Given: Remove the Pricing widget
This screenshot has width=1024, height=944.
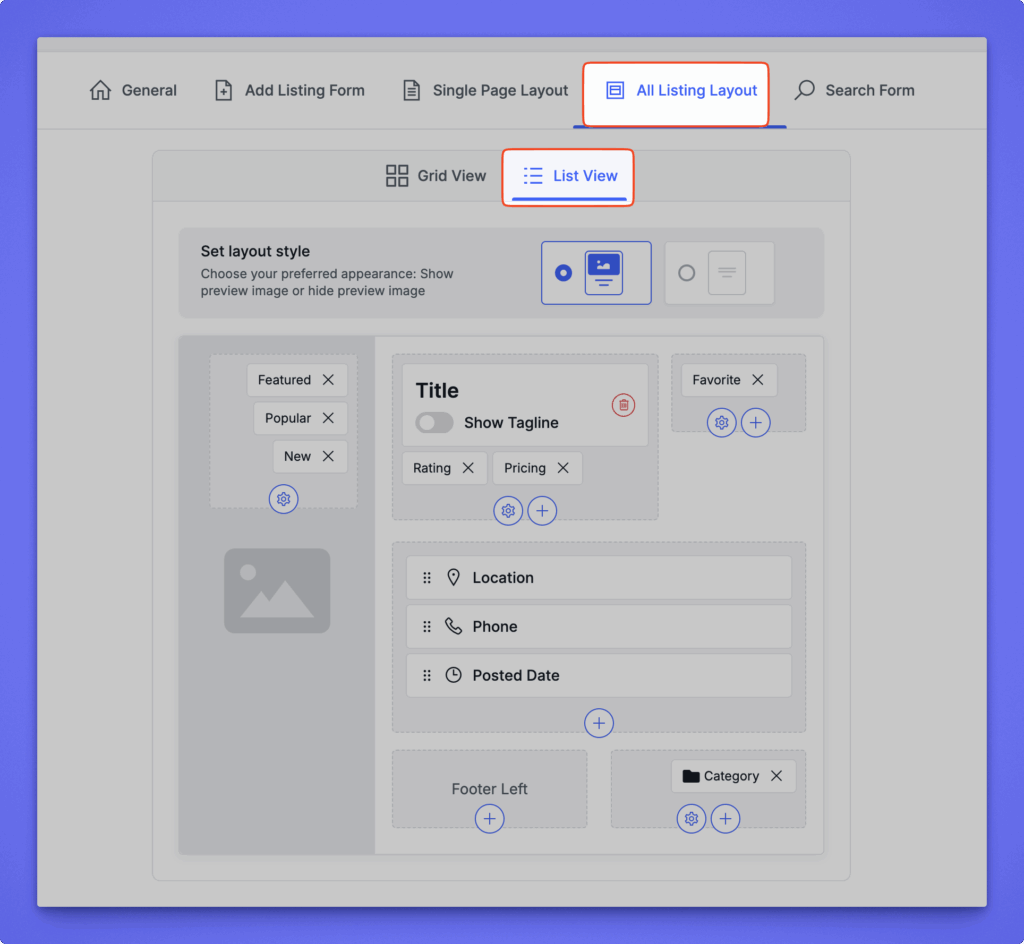Looking at the screenshot, I should point(563,468).
